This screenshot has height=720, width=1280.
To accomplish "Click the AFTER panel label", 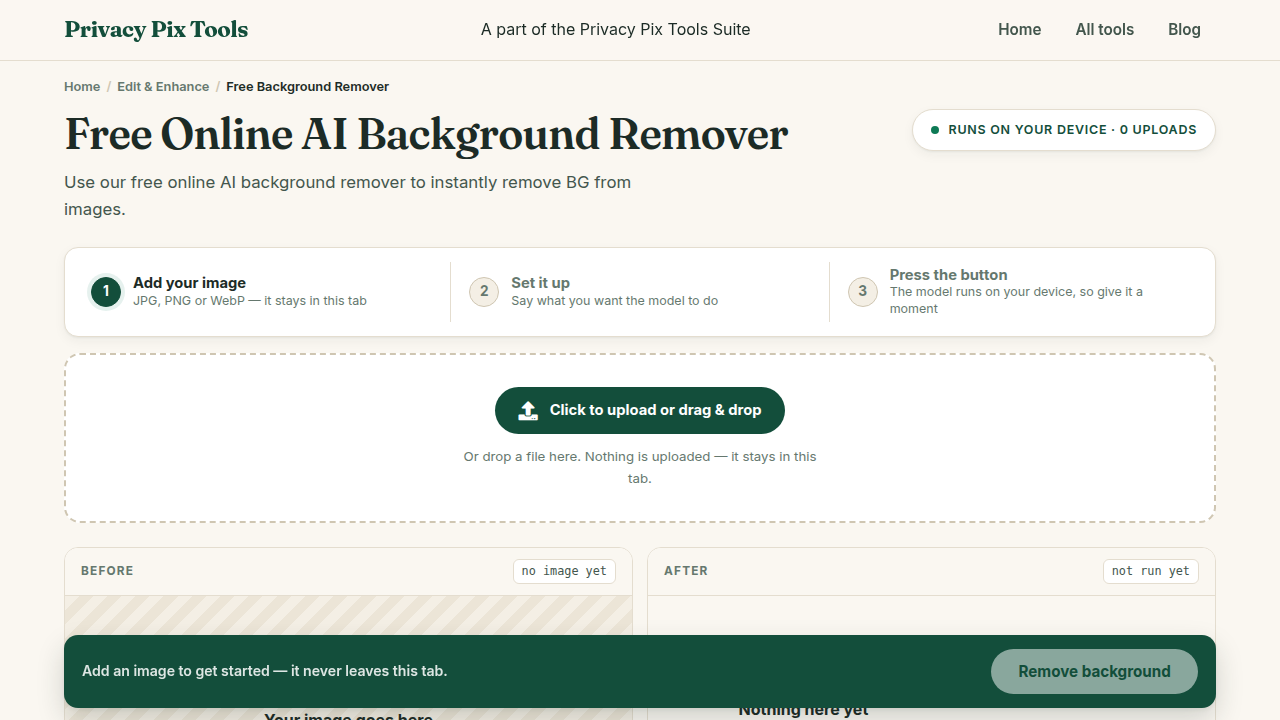I will (x=686, y=571).
